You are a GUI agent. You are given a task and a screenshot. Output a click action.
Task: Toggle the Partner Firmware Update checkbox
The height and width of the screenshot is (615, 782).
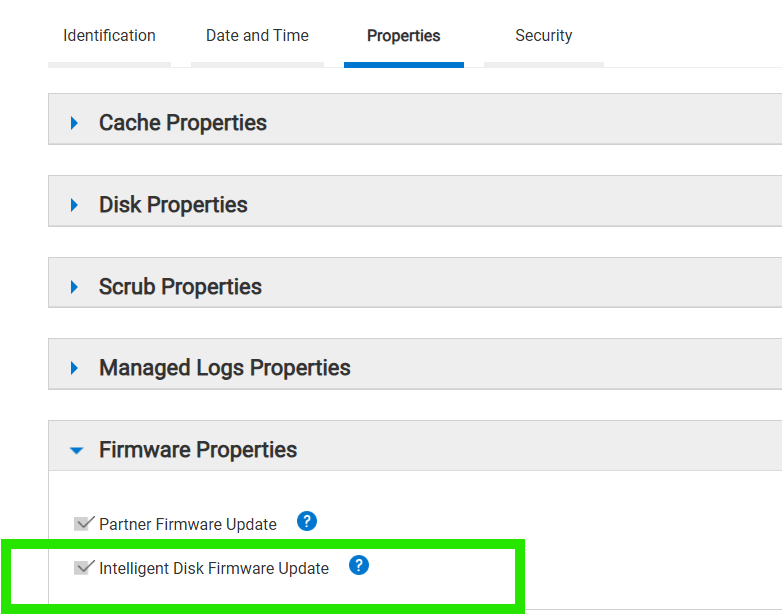click(x=84, y=524)
